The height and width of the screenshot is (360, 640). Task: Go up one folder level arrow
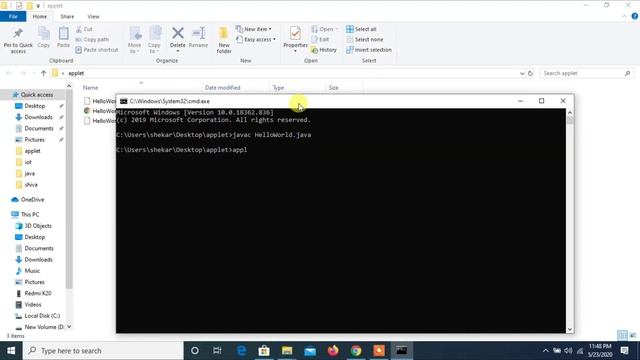pos(43,73)
